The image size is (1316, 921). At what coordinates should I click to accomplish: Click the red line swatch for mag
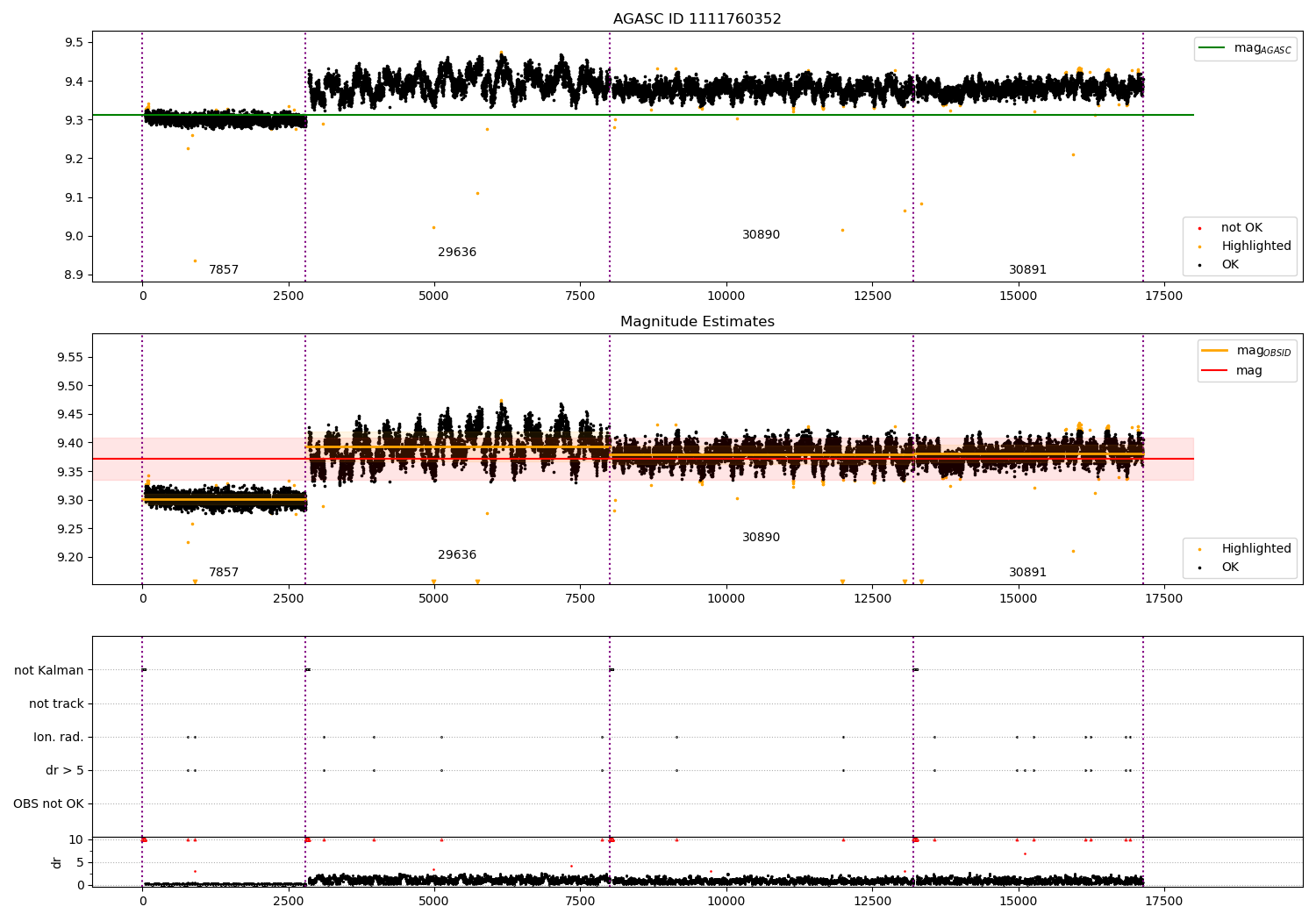click(1214, 371)
